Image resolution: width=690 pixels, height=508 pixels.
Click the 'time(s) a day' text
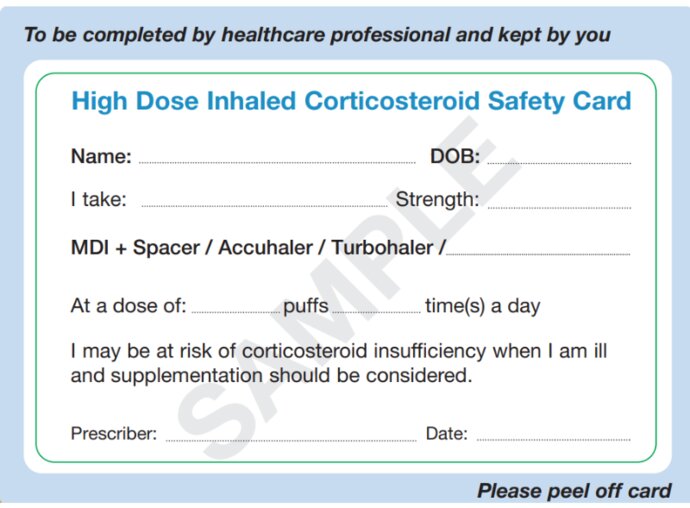(483, 306)
